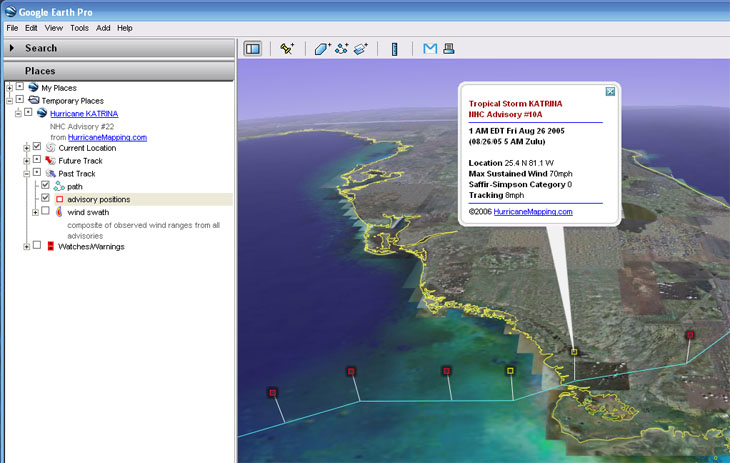The height and width of the screenshot is (463, 730).
Task: Click the red advisory marker over land at right
Action: click(x=690, y=335)
